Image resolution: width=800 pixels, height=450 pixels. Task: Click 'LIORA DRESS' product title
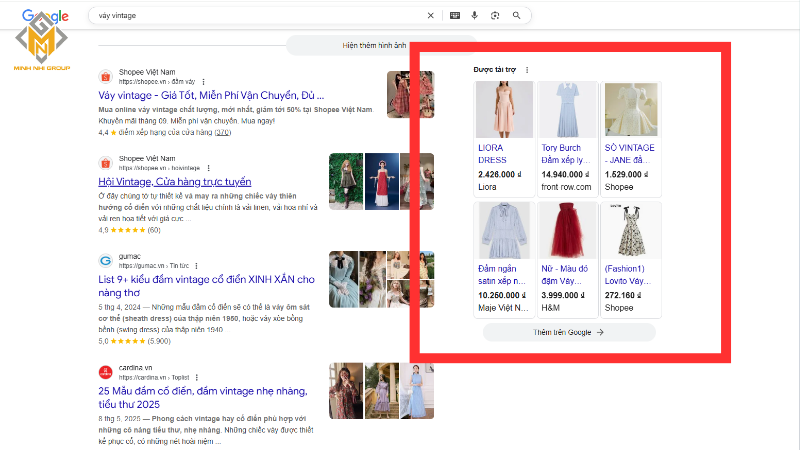coord(492,154)
